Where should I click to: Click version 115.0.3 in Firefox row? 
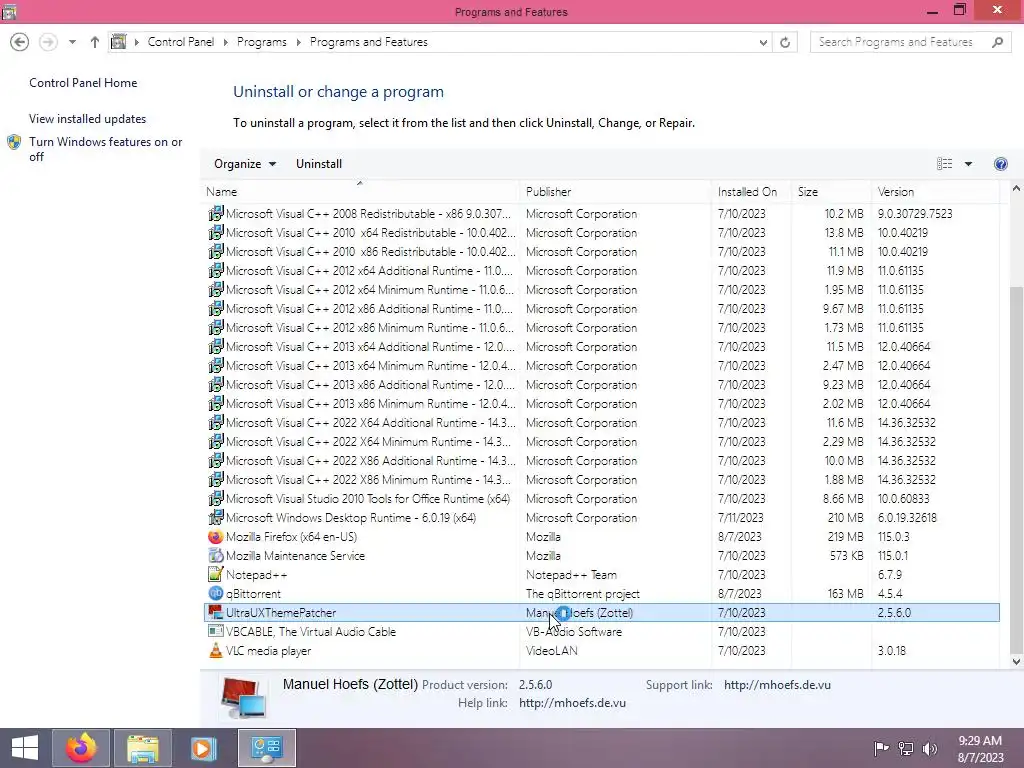point(893,537)
